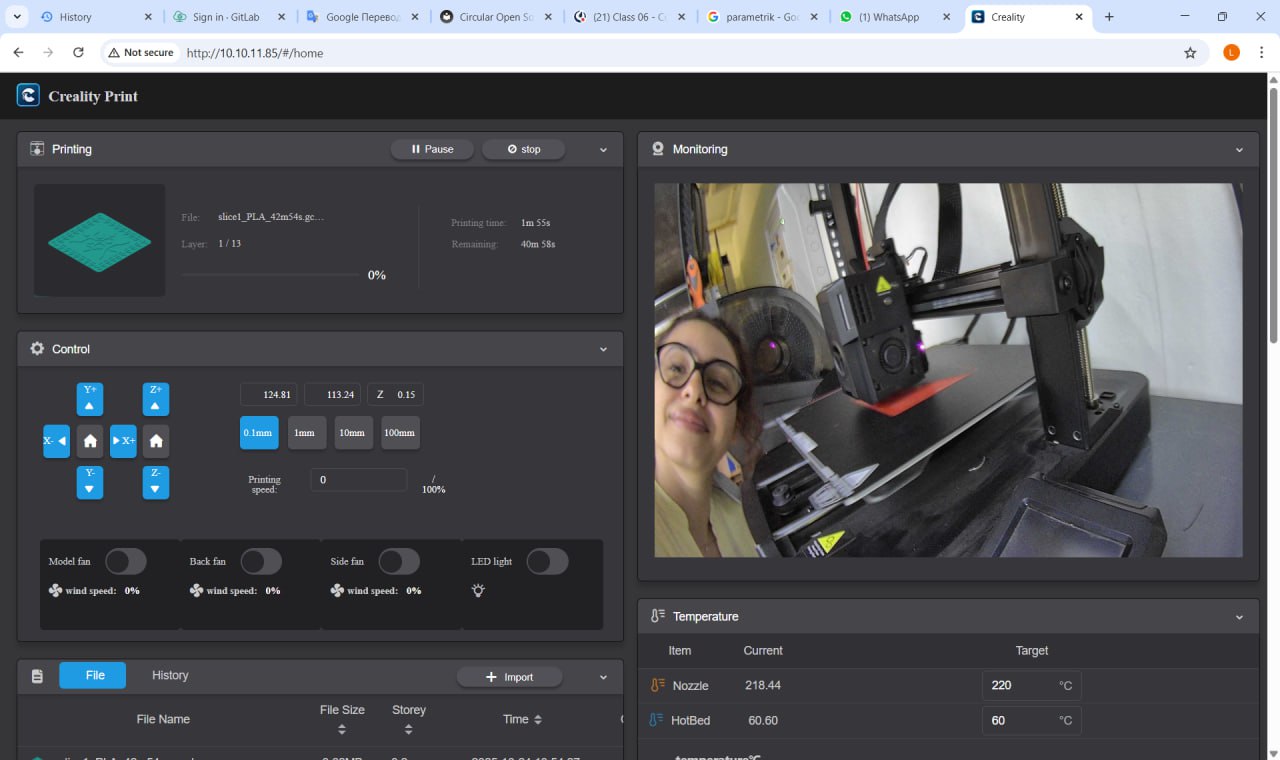Image resolution: width=1280 pixels, height=760 pixels.
Task: Home the XY axes
Action: tap(90, 441)
